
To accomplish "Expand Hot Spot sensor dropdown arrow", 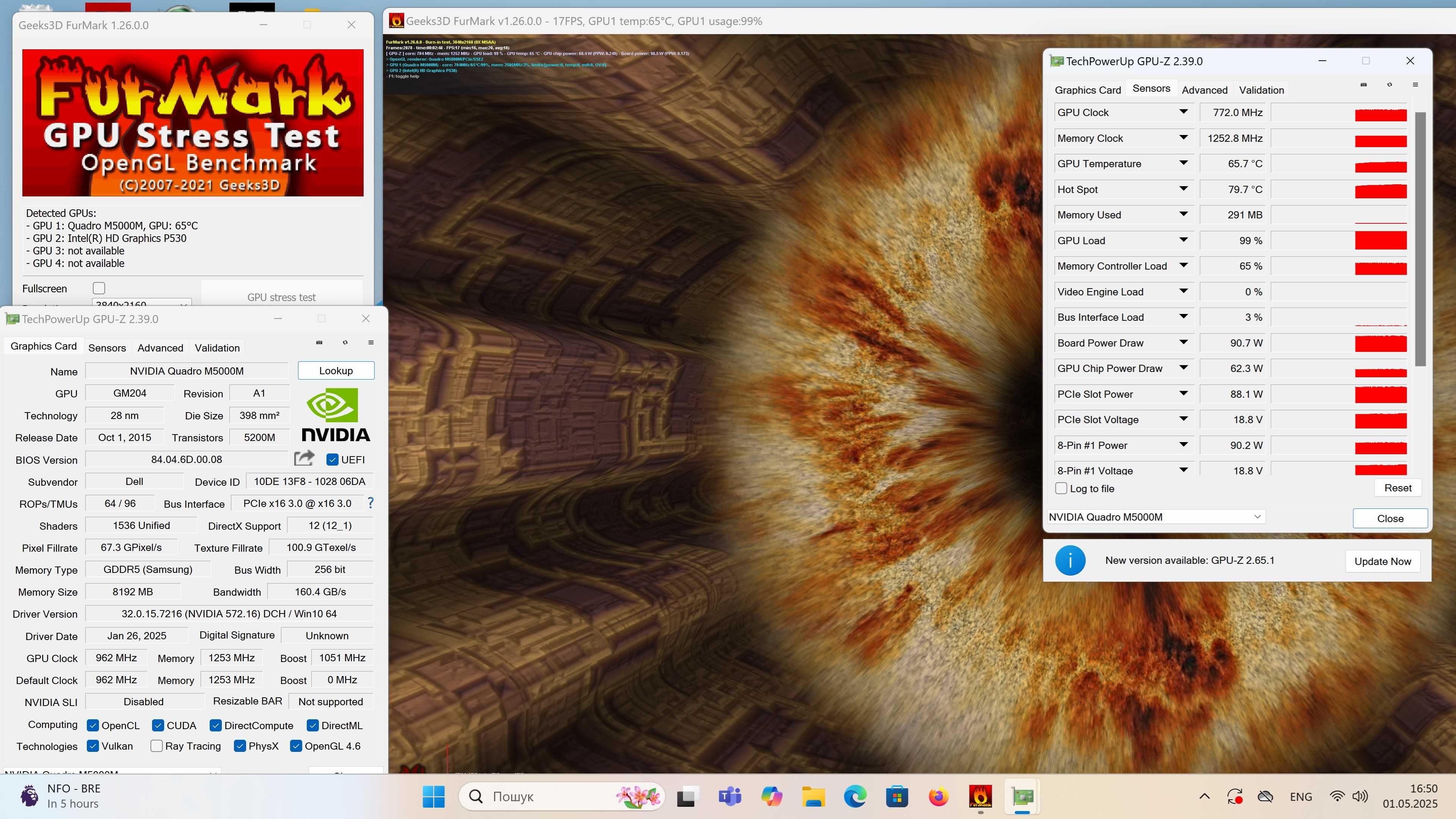I will (1183, 189).
